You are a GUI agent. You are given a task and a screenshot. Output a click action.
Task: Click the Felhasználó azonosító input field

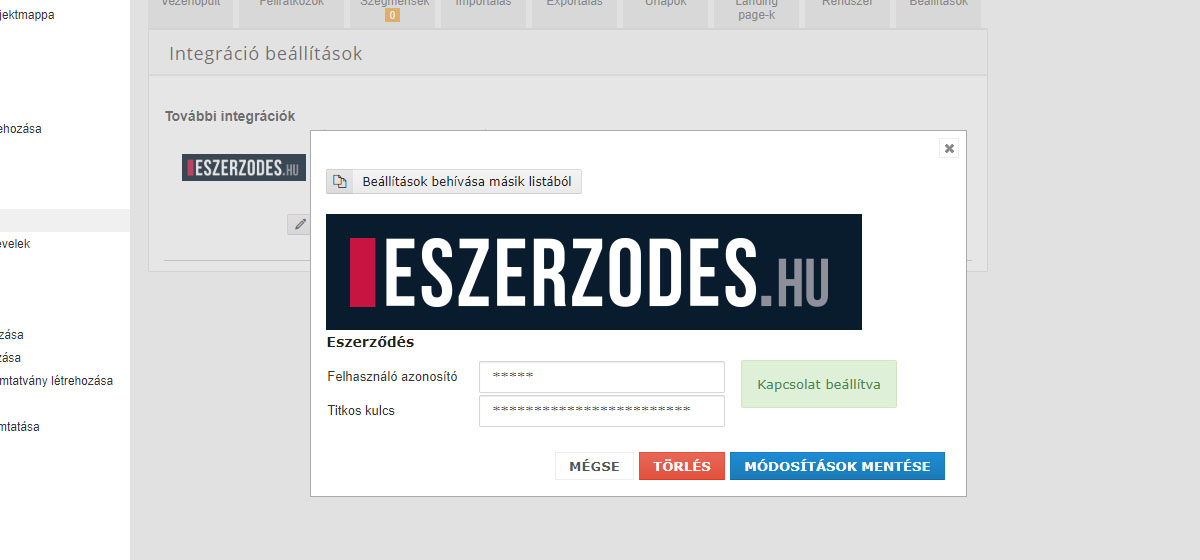[x=601, y=377]
